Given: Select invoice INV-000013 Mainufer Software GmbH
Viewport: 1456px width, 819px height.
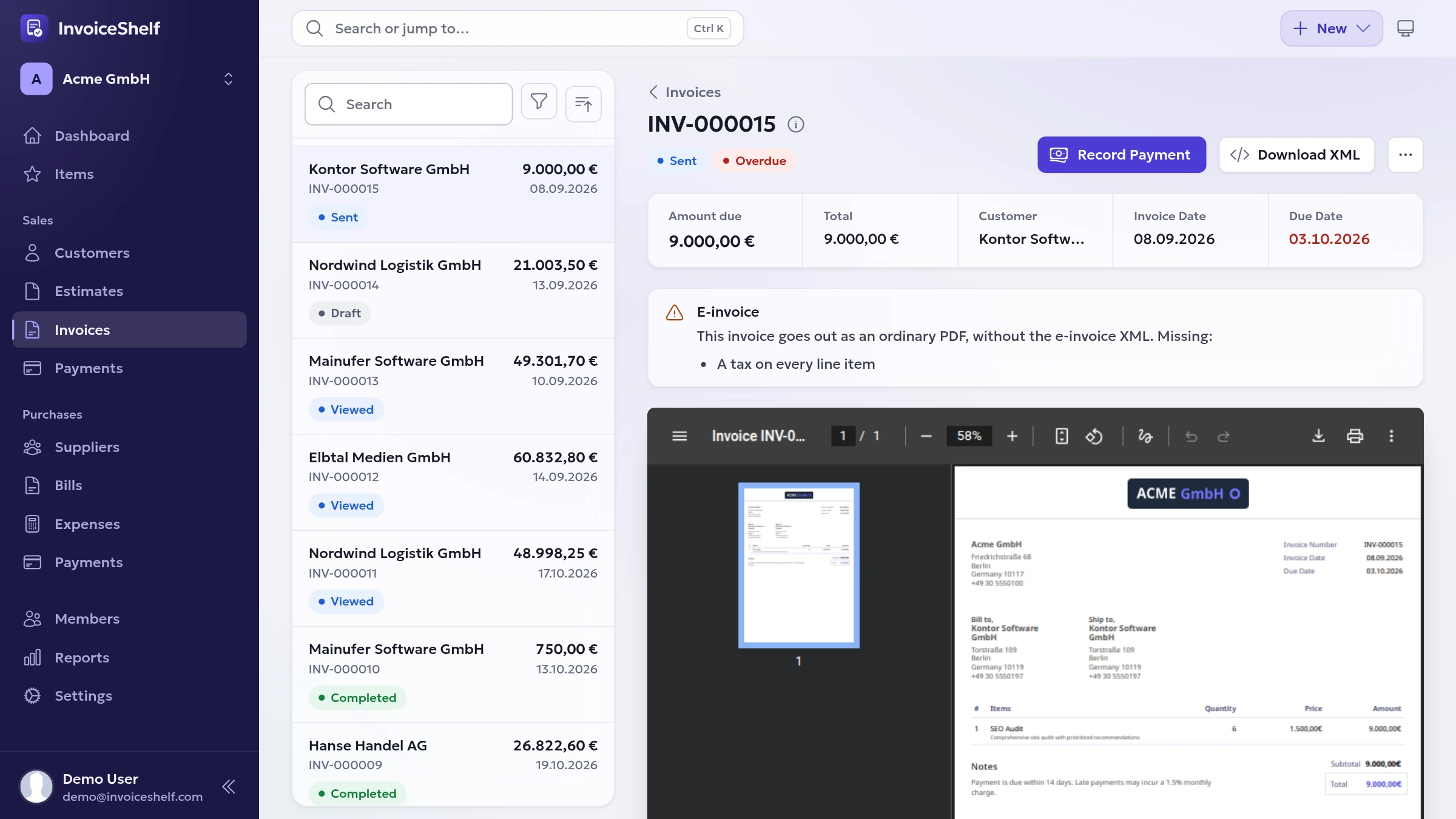Looking at the screenshot, I should [453, 386].
